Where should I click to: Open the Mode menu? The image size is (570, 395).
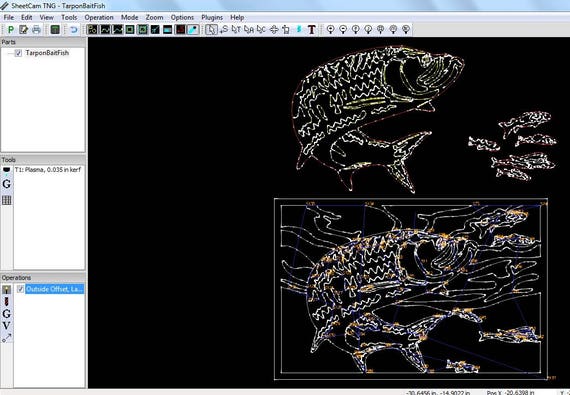coord(129,17)
